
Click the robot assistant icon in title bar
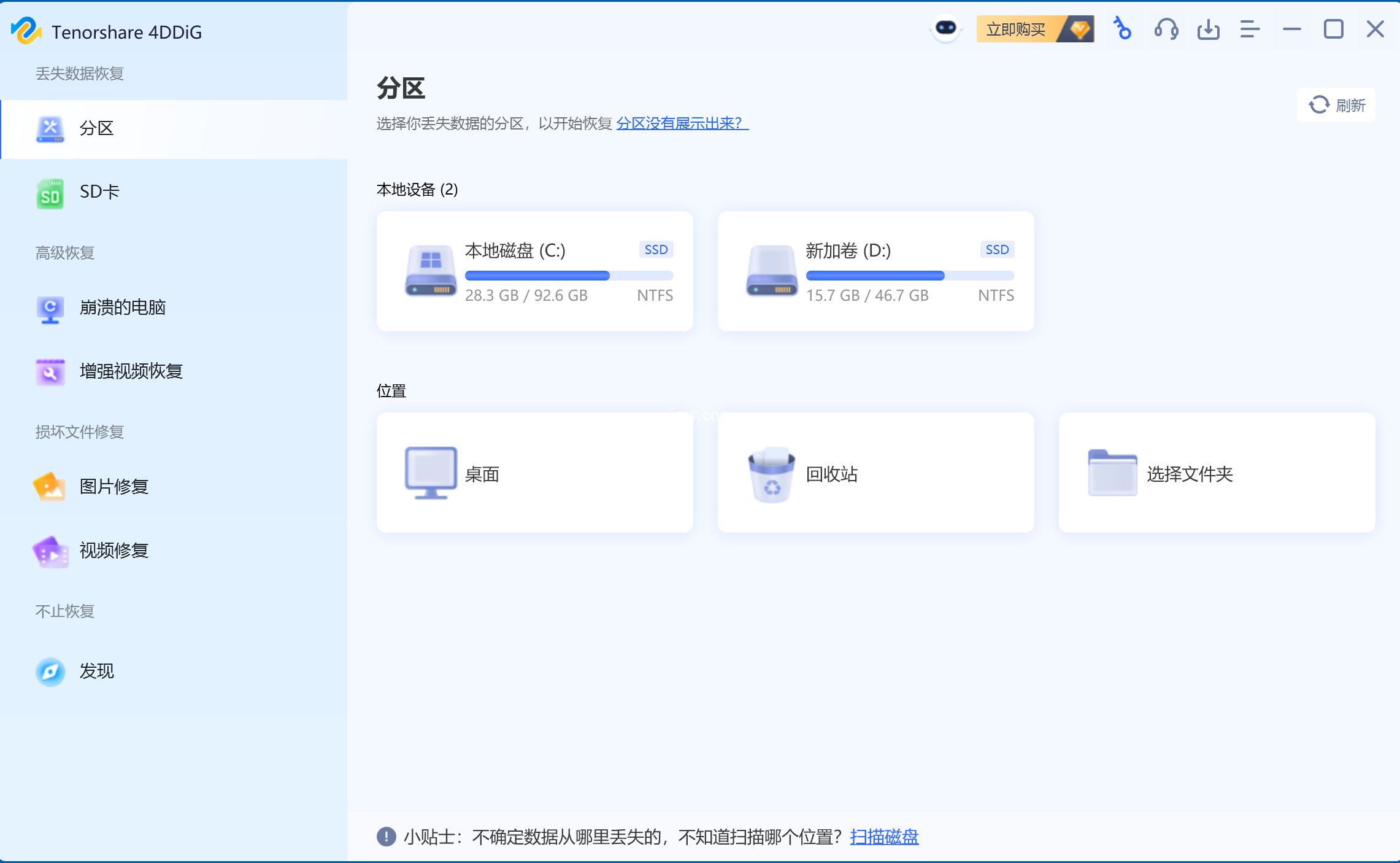945,29
